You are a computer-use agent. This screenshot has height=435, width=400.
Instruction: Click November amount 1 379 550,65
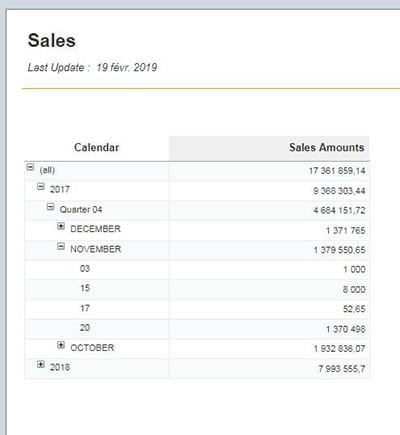339,250
